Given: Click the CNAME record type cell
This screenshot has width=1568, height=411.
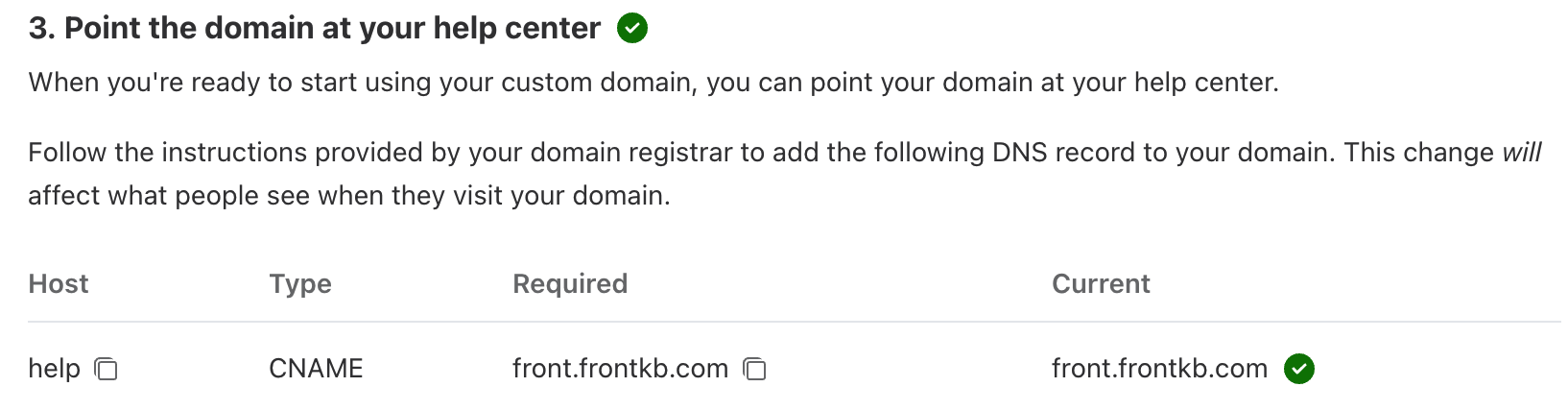Looking at the screenshot, I should coord(316,369).
